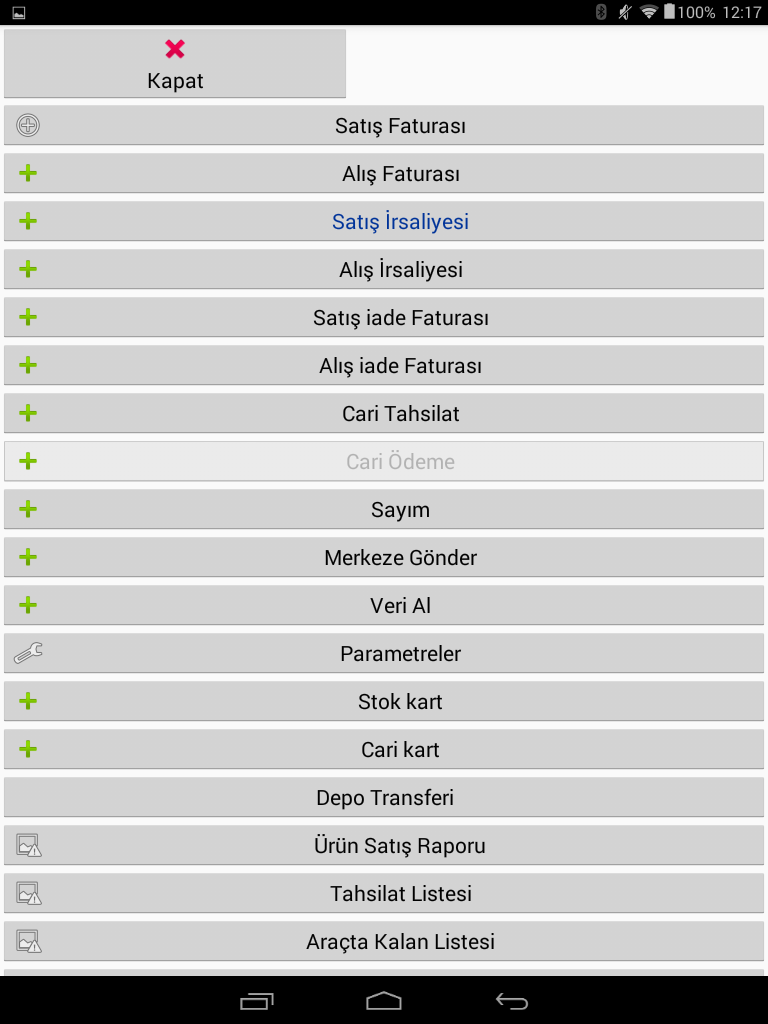Tap the circled plus icon beside Satış Faturası
This screenshot has height=1024, width=768.
(28, 126)
